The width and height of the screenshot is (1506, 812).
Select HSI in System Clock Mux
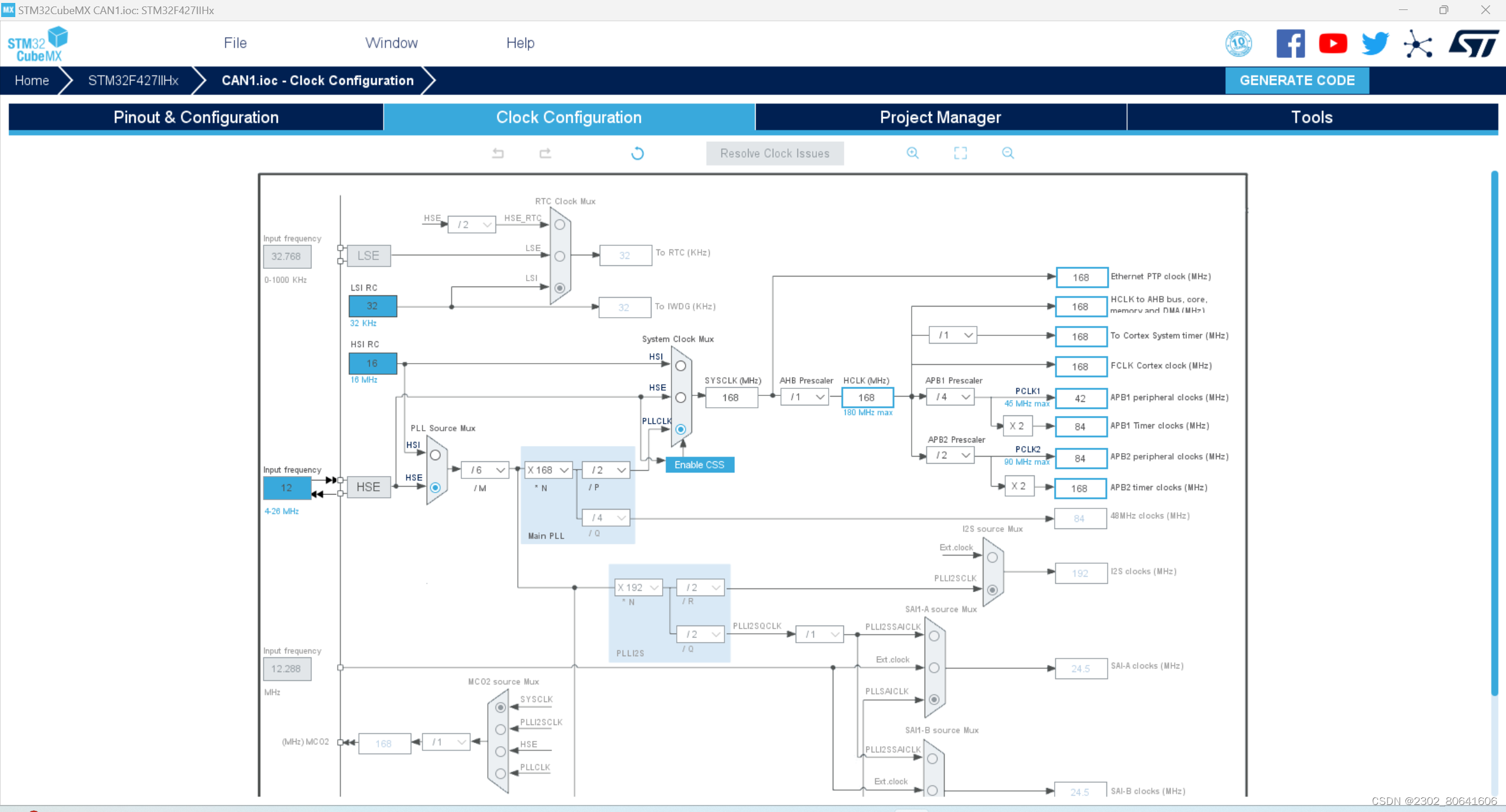(680, 366)
